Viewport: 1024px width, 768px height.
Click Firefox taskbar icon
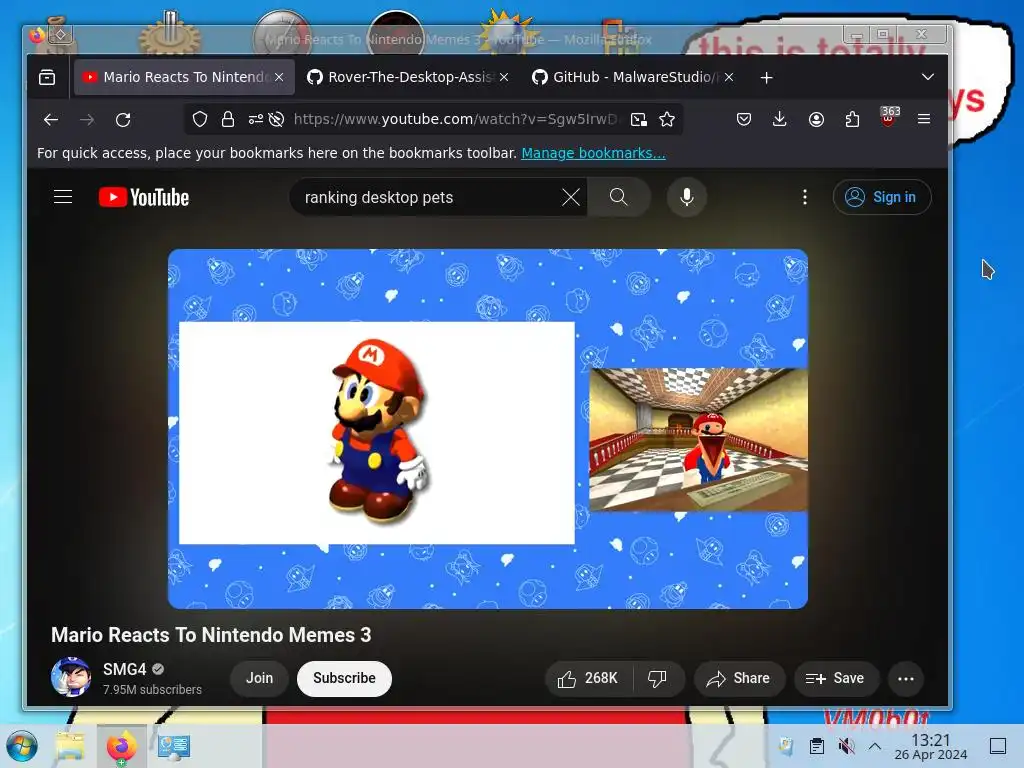pos(121,746)
